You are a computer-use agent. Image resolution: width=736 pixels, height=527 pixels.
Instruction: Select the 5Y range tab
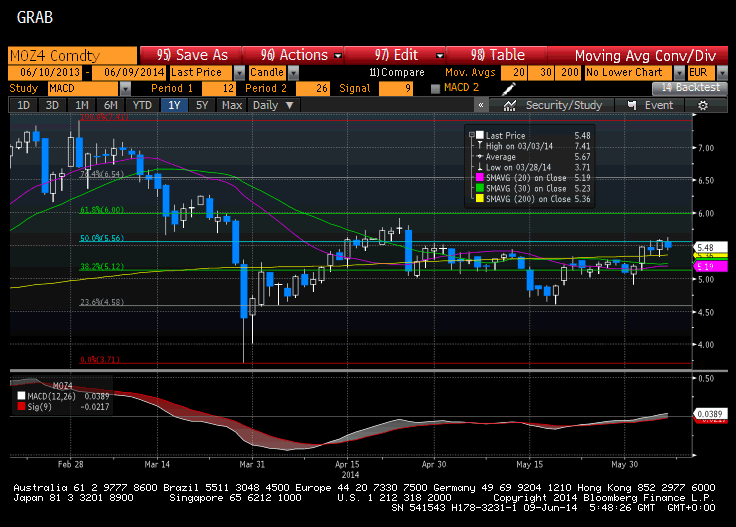pos(202,105)
